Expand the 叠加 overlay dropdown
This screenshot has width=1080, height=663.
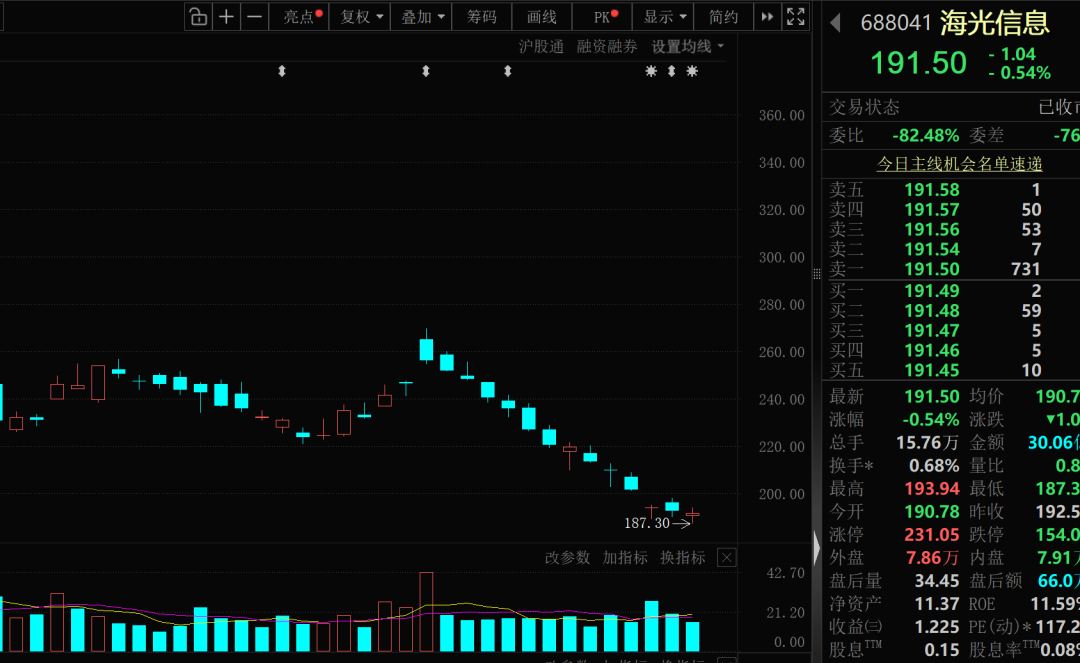[x=421, y=17]
